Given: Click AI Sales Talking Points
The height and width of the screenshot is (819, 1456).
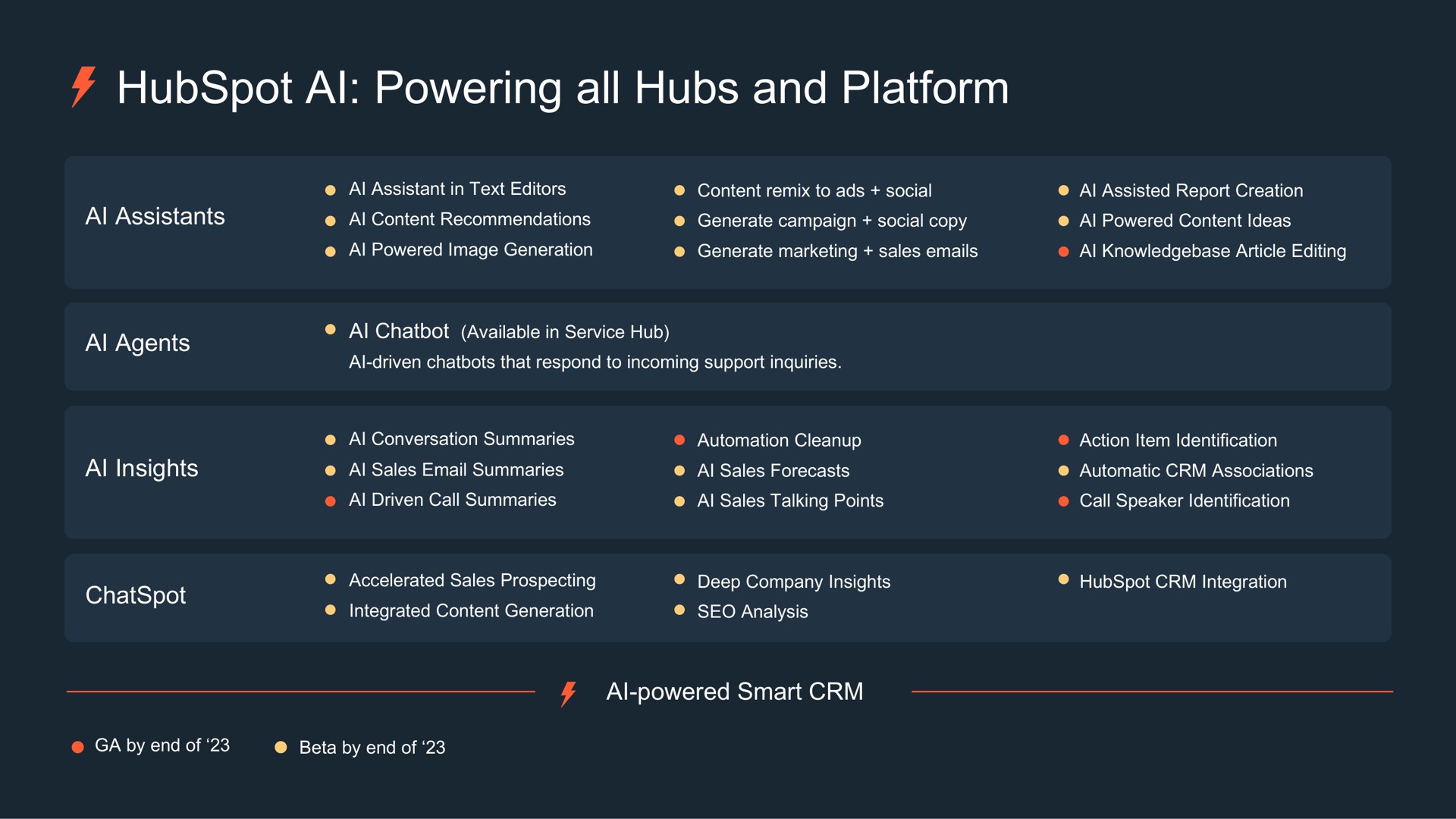Looking at the screenshot, I should pos(790,501).
